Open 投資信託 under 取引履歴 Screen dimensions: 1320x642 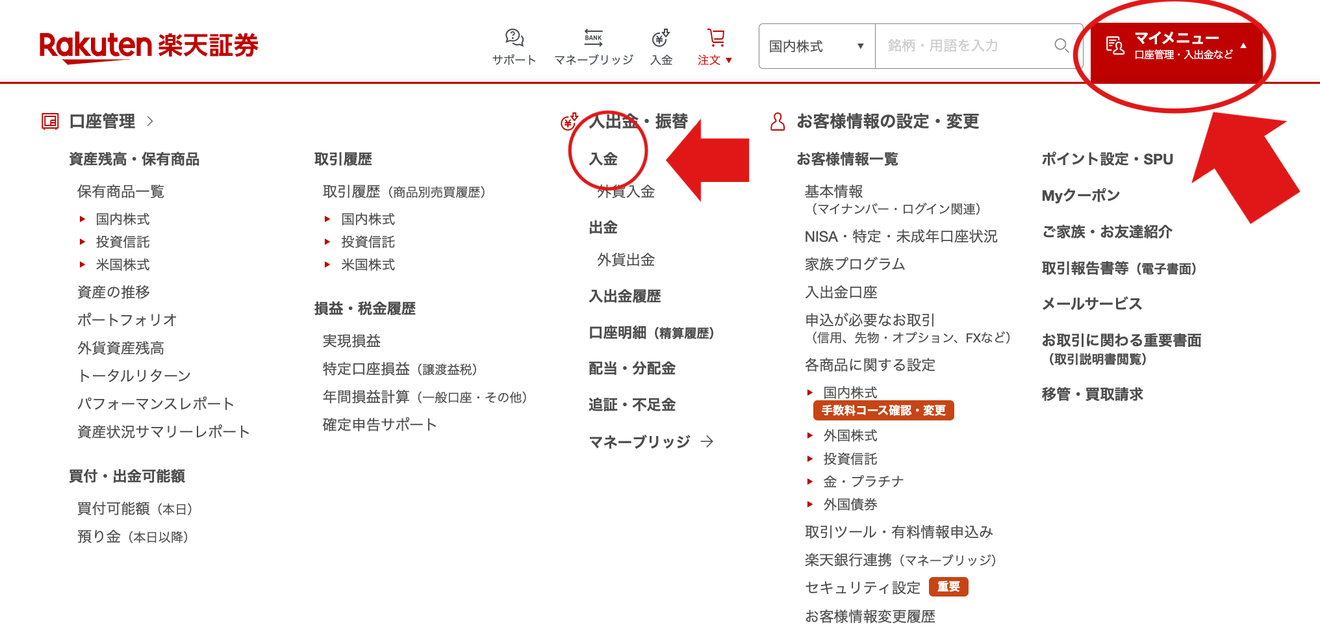368,241
